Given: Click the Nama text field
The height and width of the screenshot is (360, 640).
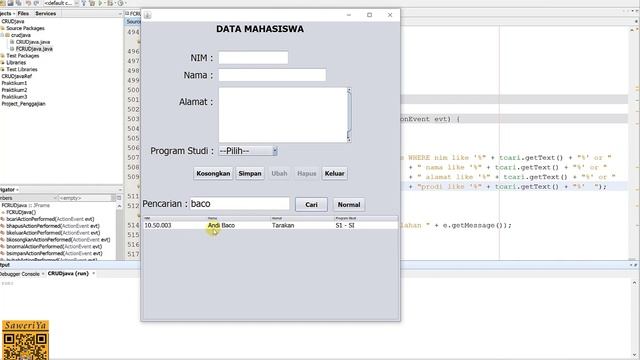Looking at the screenshot, I should [272, 75].
